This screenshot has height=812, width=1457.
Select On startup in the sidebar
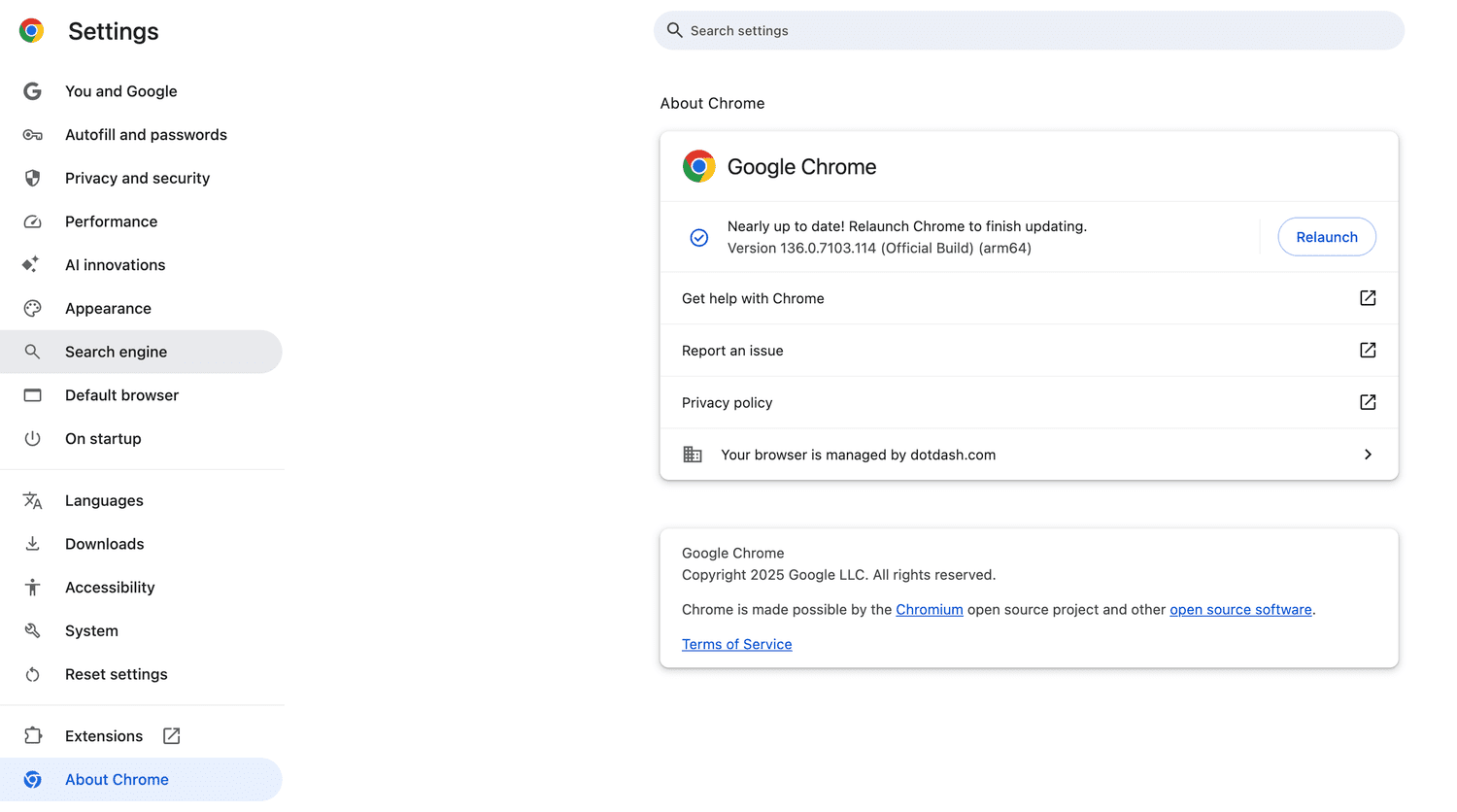[x=103, y=439]
